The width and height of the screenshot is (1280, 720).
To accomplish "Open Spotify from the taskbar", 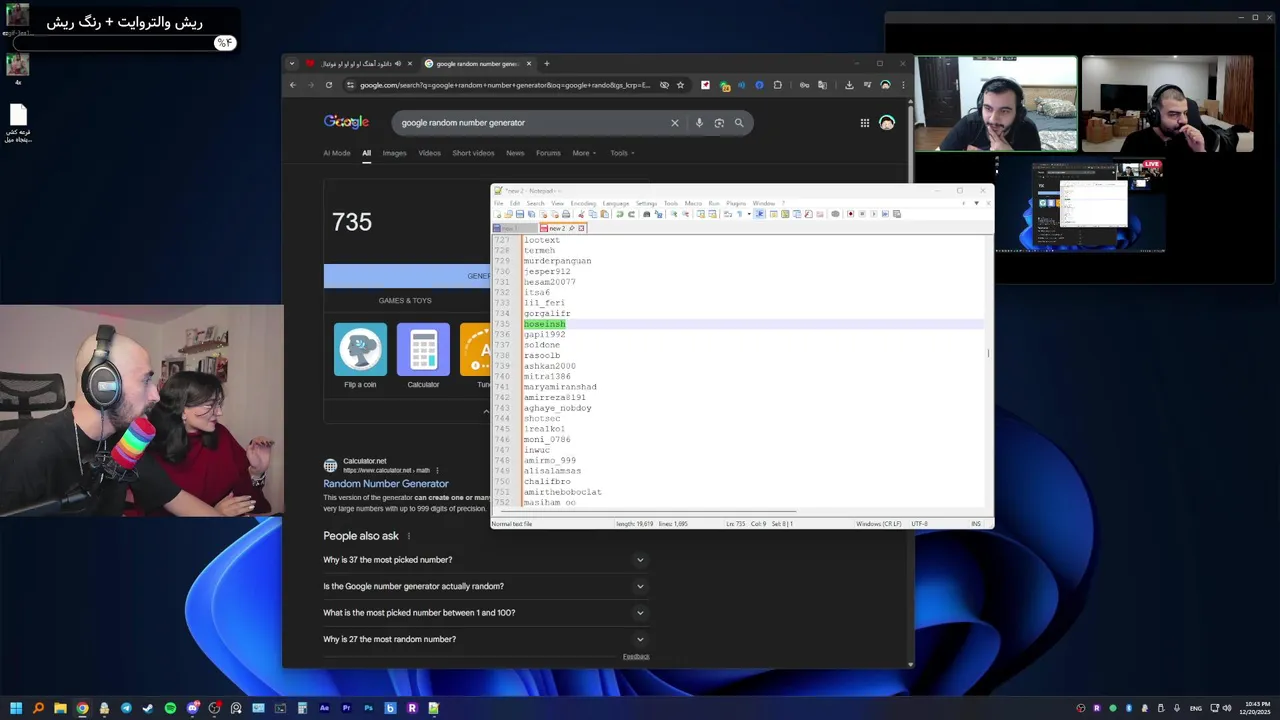I will coord(170,708).
